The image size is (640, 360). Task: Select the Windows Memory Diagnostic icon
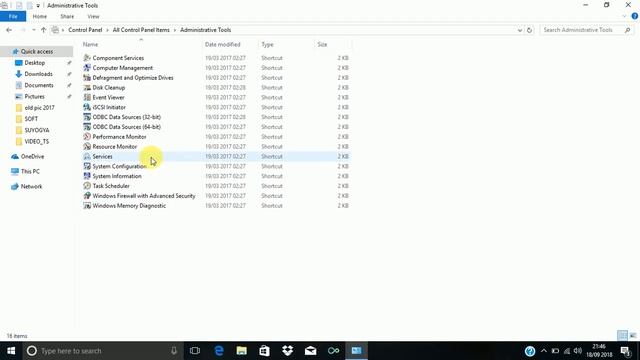tap(87, 206)
